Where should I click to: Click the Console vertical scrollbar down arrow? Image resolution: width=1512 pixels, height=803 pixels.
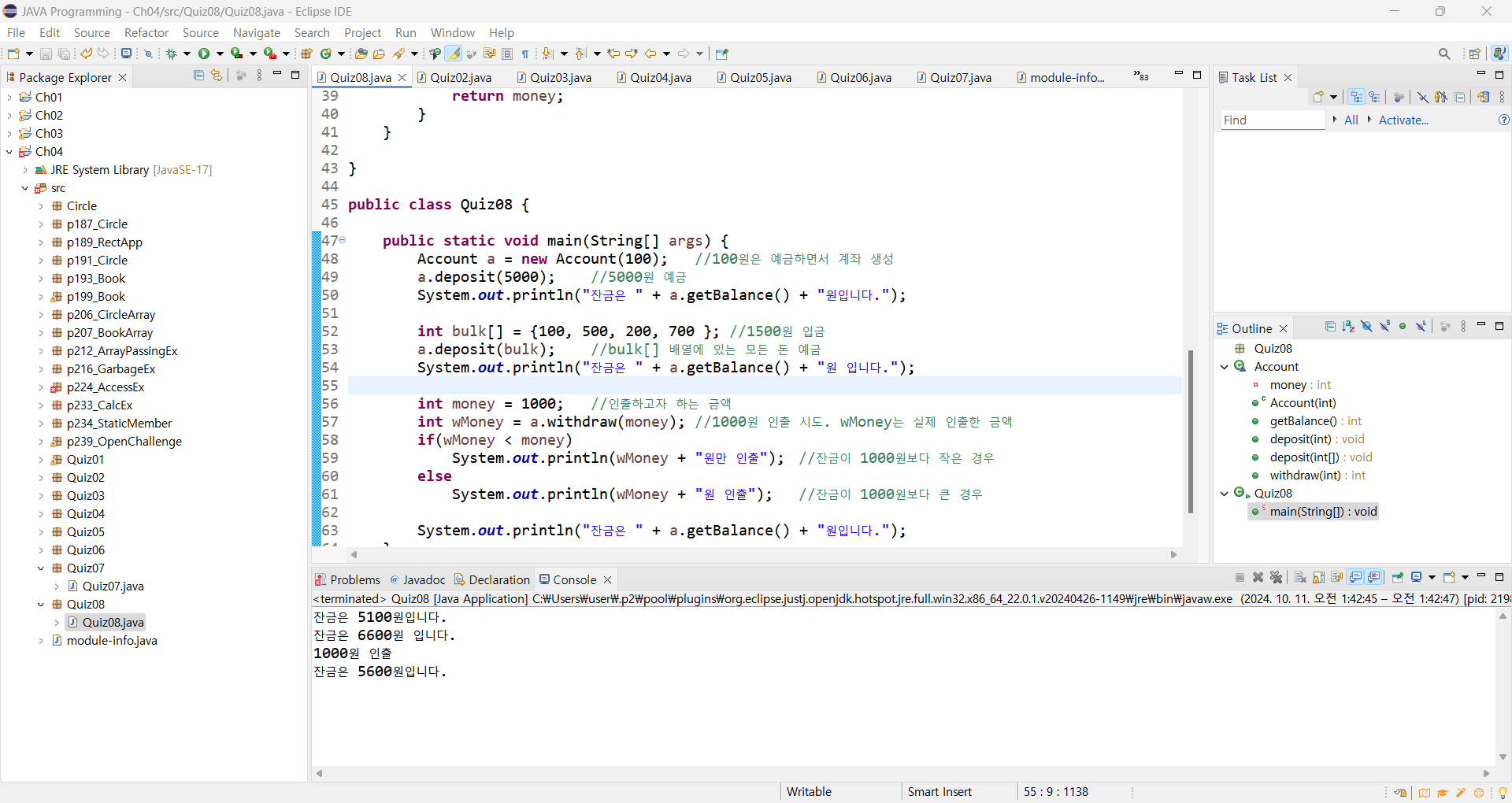point(1503,757)
